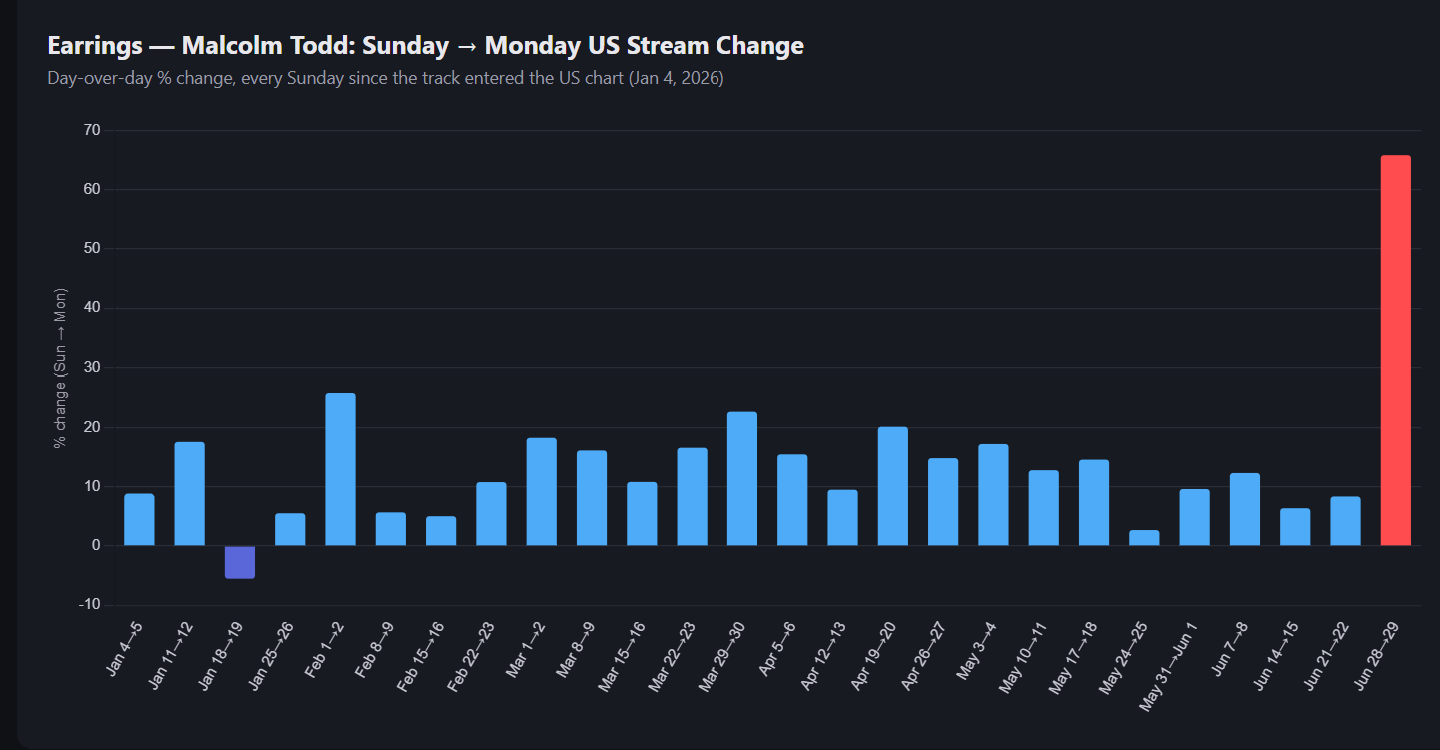The image size is (1440, 750).
Task: Click the 70 tick on y-axis
Action: point(93,130)
